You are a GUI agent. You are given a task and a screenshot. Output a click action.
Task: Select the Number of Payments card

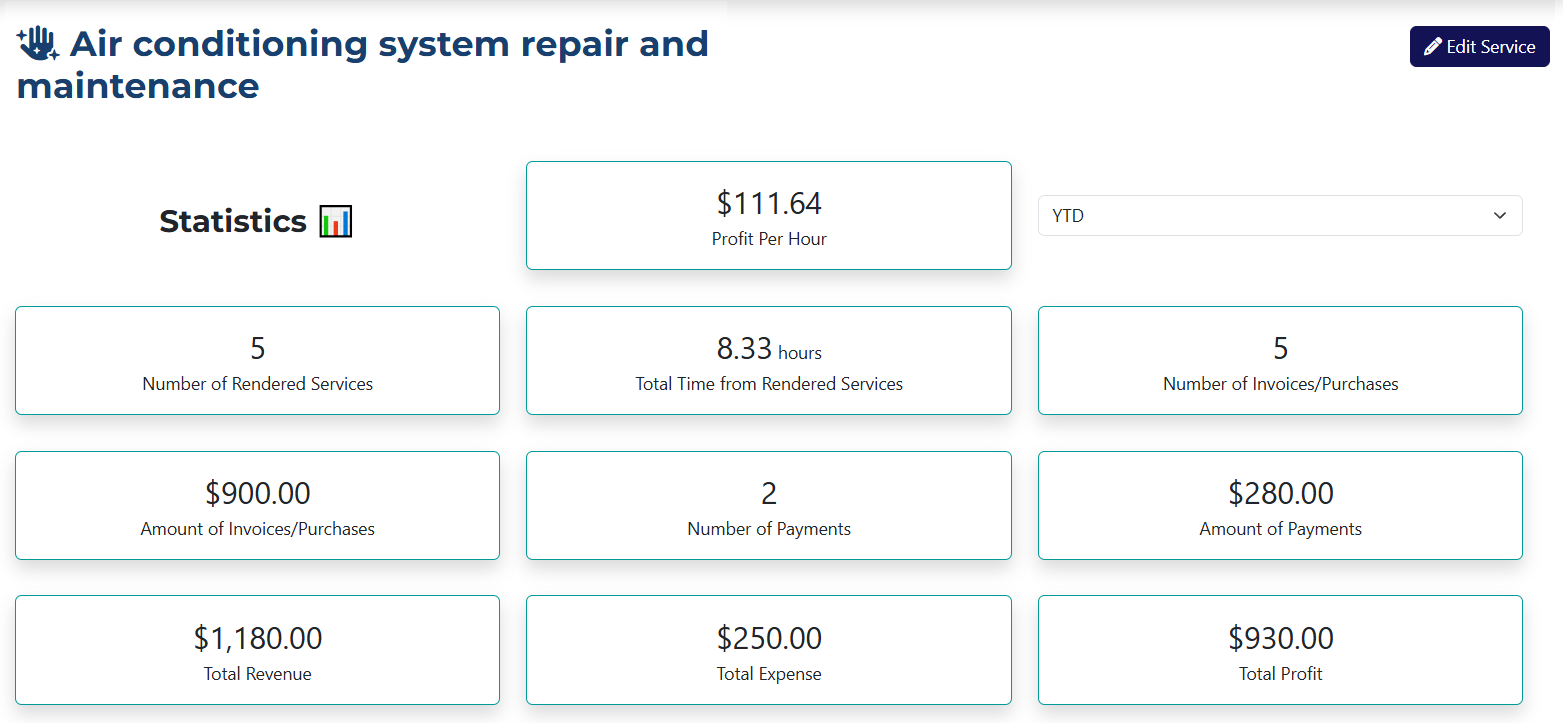coord(768,506)
